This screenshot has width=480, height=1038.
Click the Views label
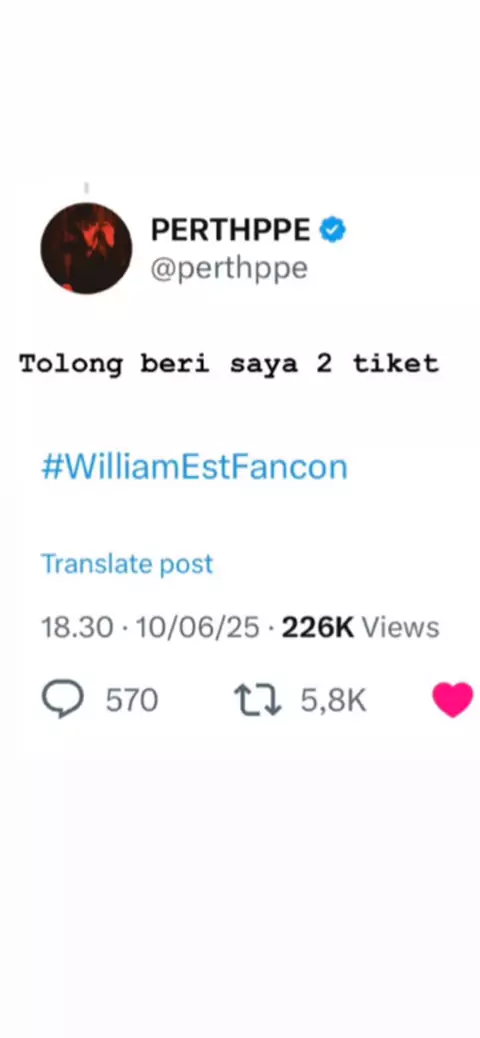[x=401, y=628]
